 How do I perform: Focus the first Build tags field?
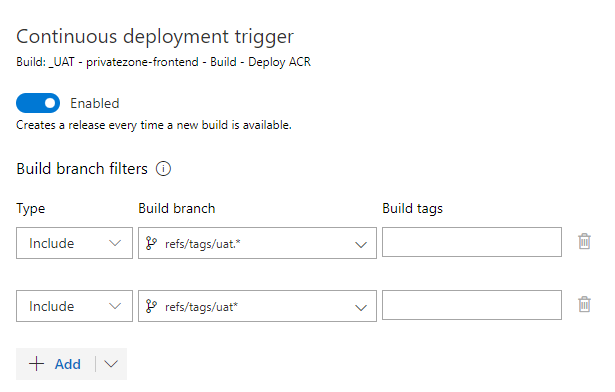tap(472, 242)
